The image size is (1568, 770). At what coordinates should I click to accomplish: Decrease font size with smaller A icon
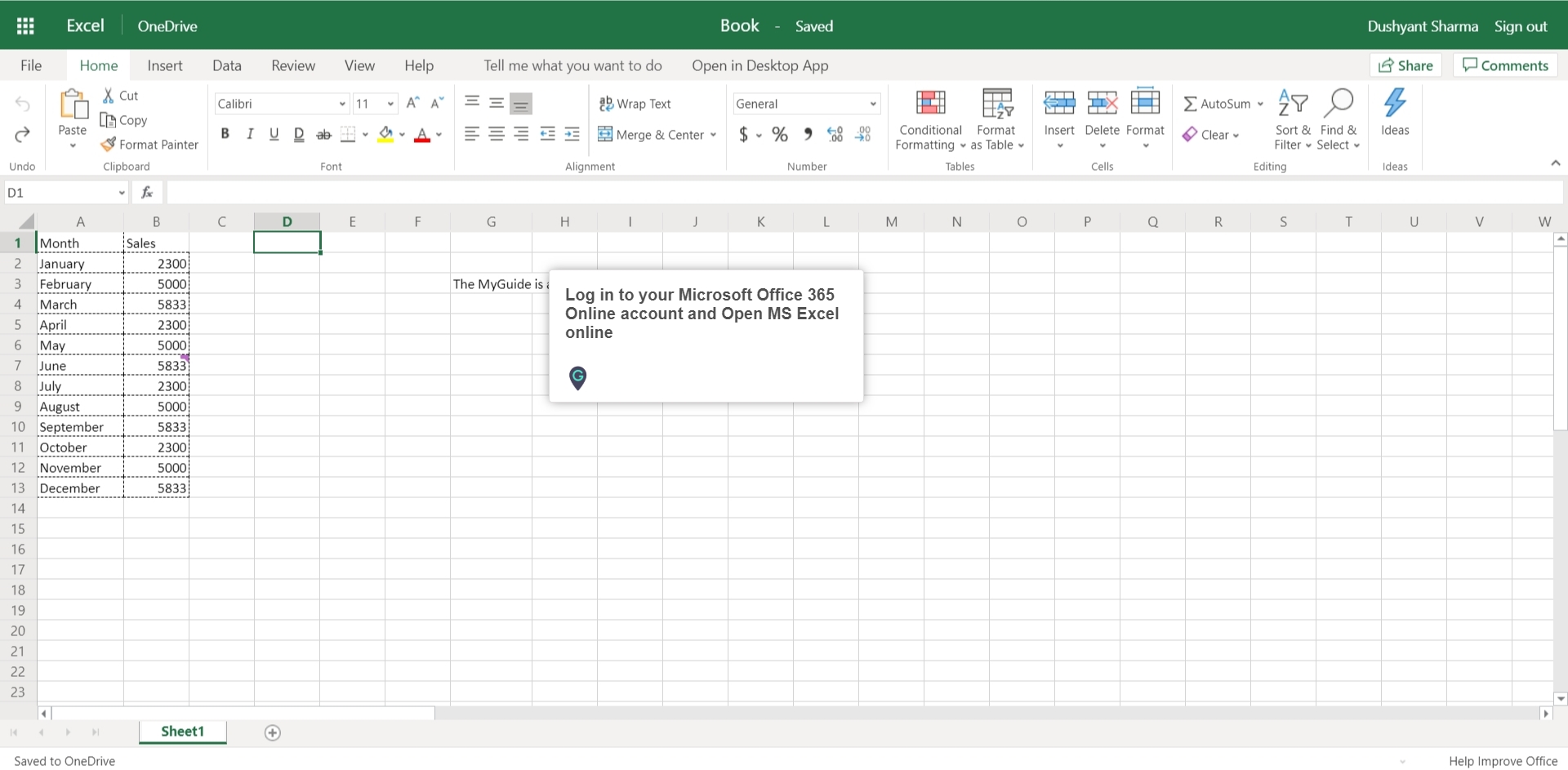click(x=438, y=103)
